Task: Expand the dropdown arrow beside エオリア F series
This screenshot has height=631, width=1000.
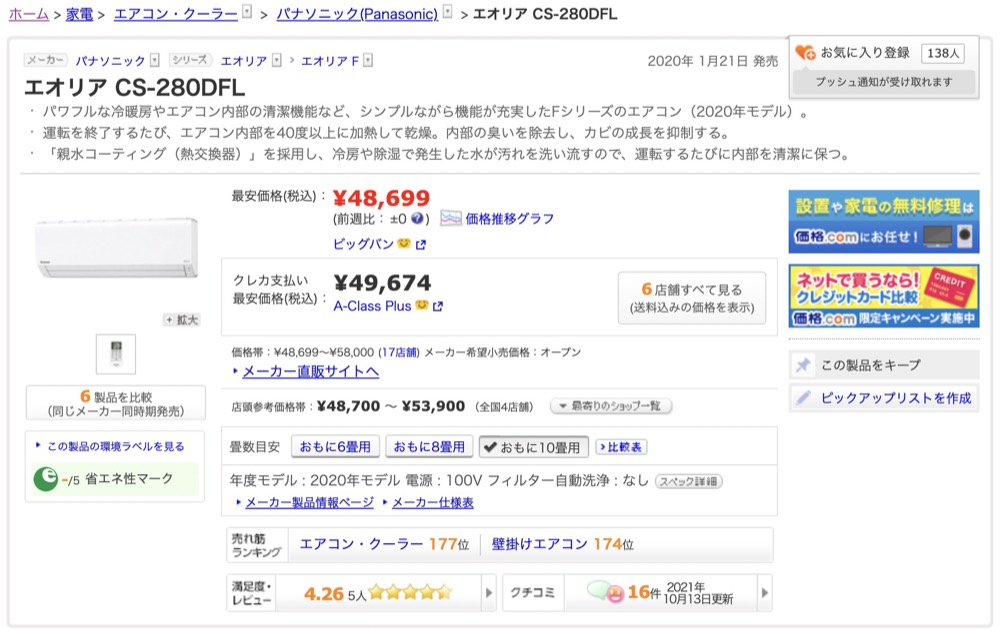Action: pos(368,61)
